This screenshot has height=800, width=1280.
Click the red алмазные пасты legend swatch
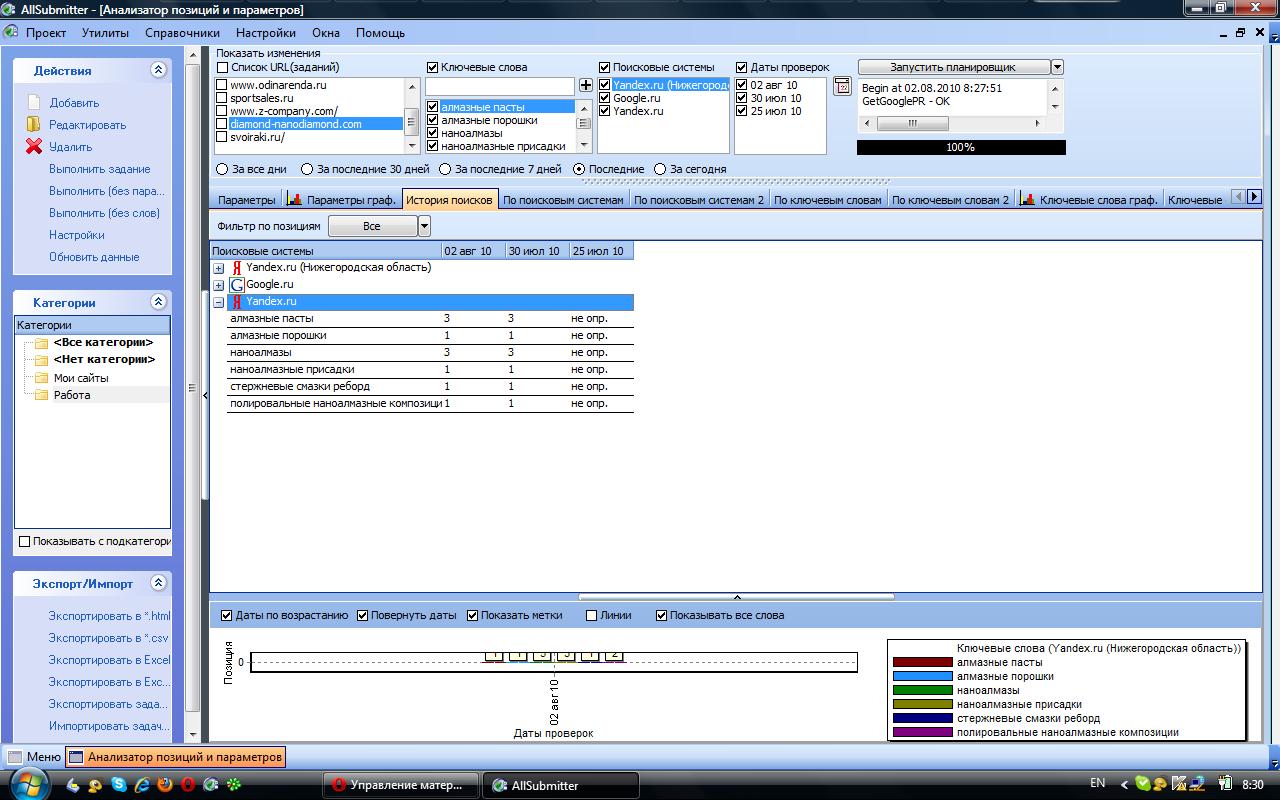[922, 662]
